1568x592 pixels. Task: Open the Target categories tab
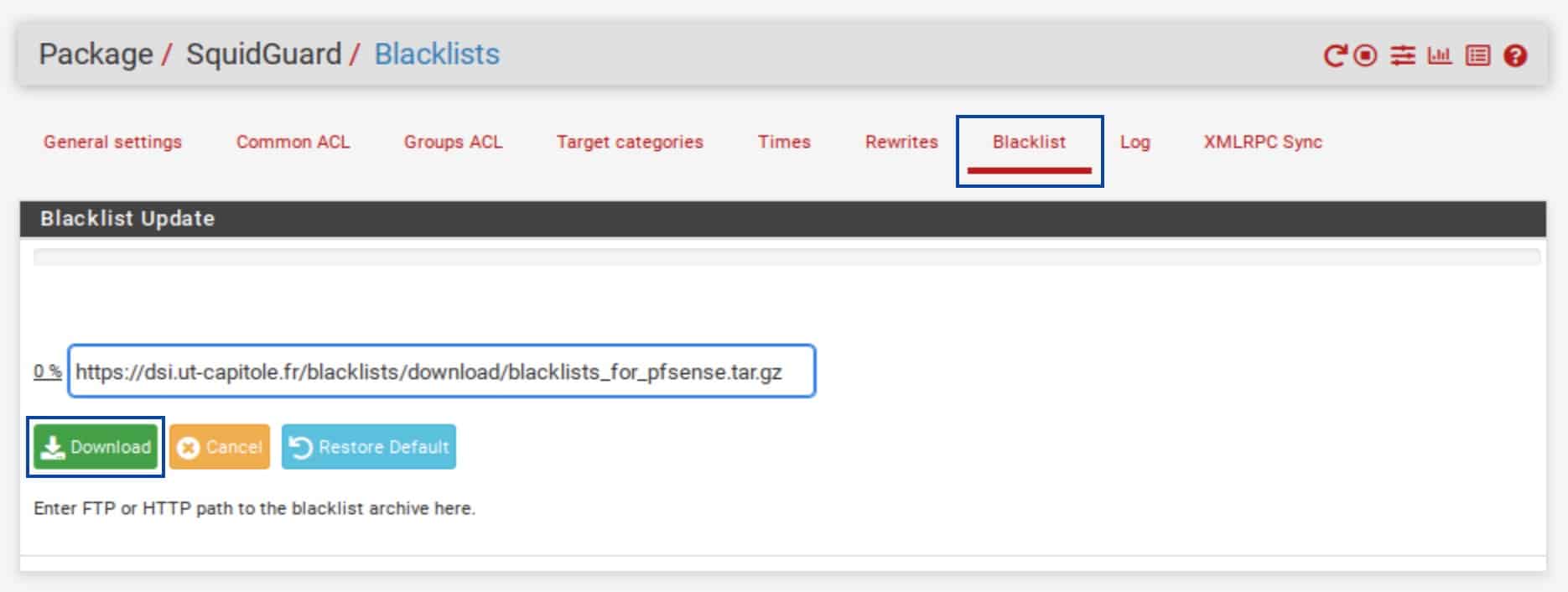coord(630,142)
